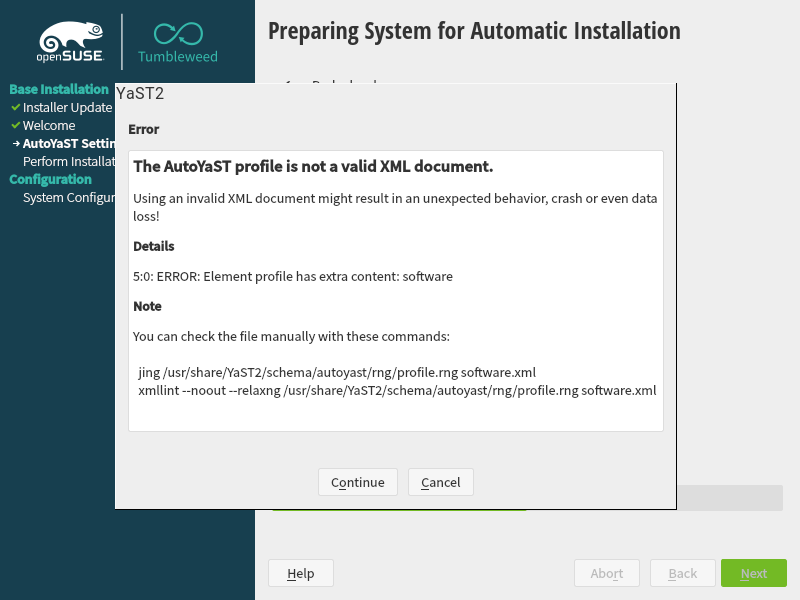Screen dimensions: 800x600
Task: Hit the Abort button
Action: [x=606, y=573]
